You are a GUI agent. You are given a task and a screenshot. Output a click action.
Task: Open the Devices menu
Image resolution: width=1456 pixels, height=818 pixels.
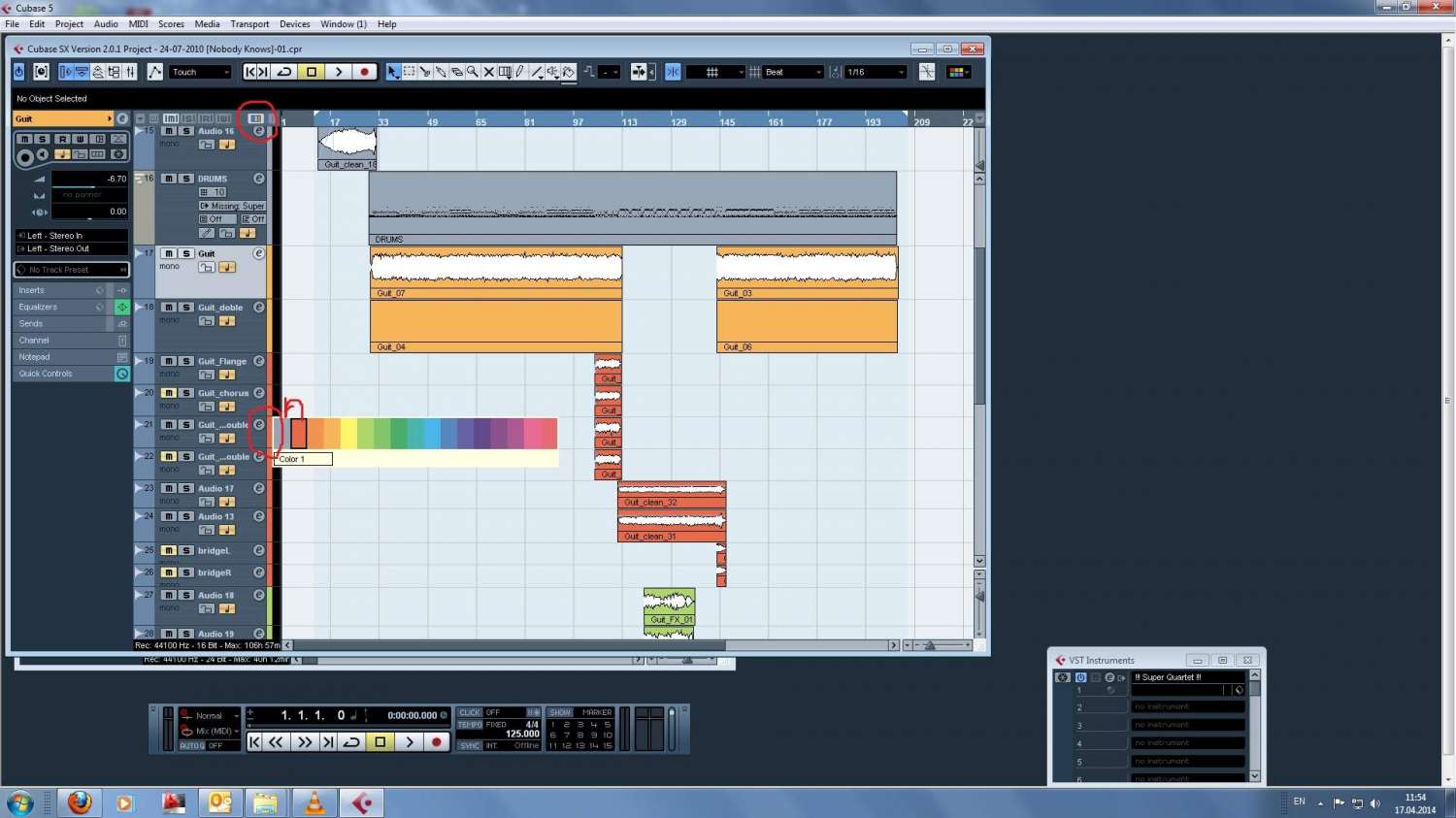tap(294, 24)
